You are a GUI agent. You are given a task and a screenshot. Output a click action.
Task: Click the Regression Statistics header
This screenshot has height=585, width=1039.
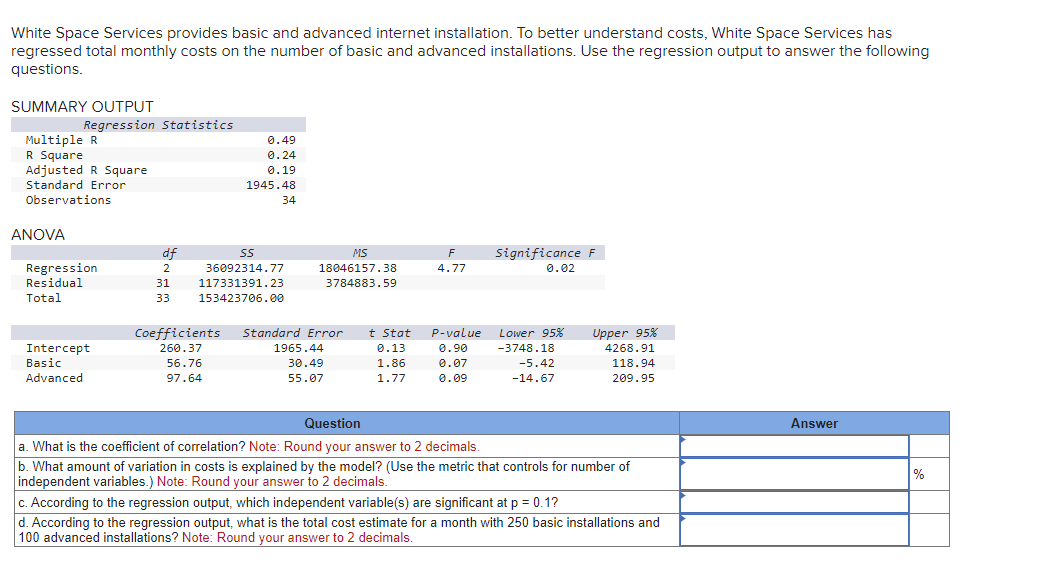(158, 125)
